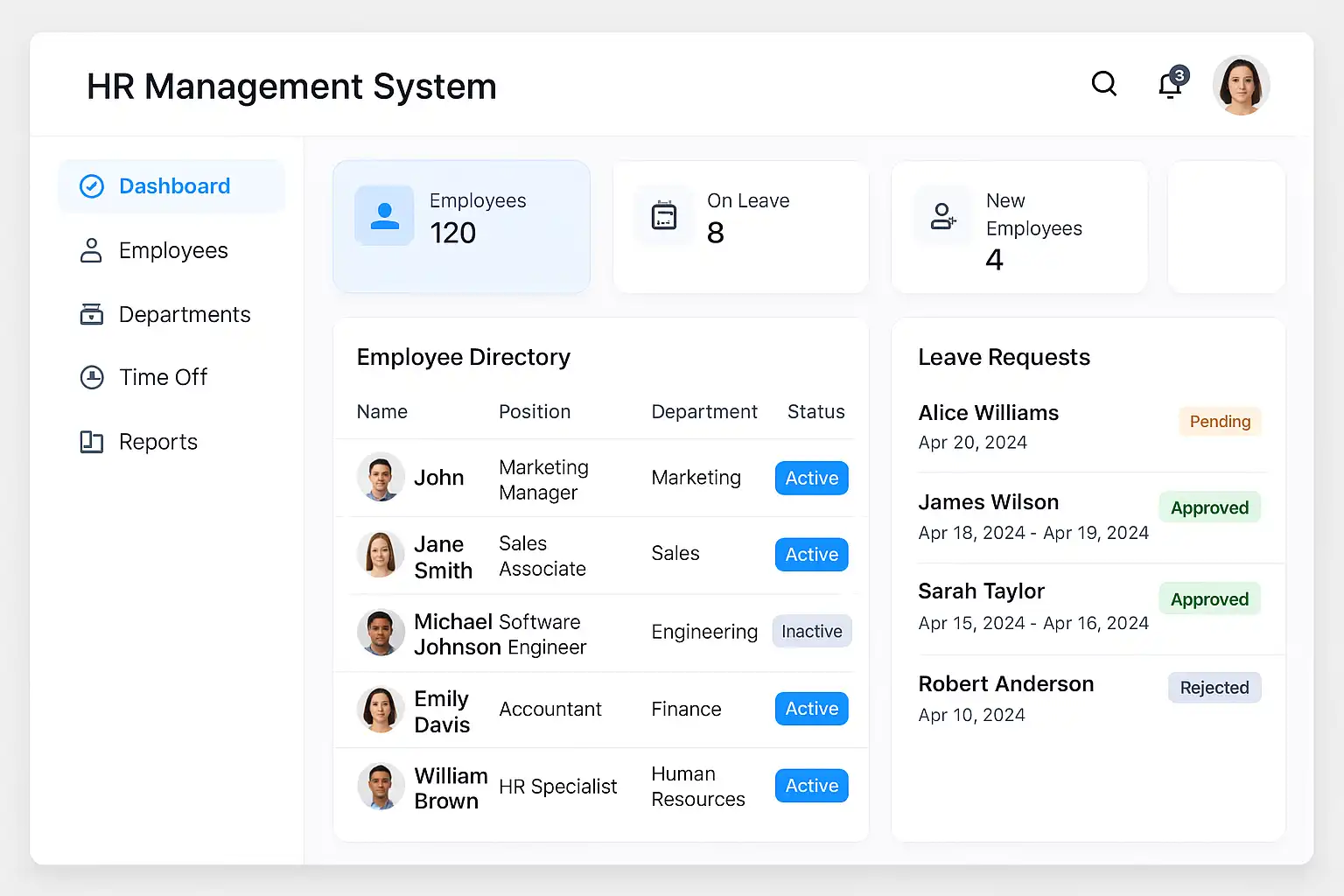Click James Wilson's Approved badge

pyautogui.click(x=1209, y=508)
